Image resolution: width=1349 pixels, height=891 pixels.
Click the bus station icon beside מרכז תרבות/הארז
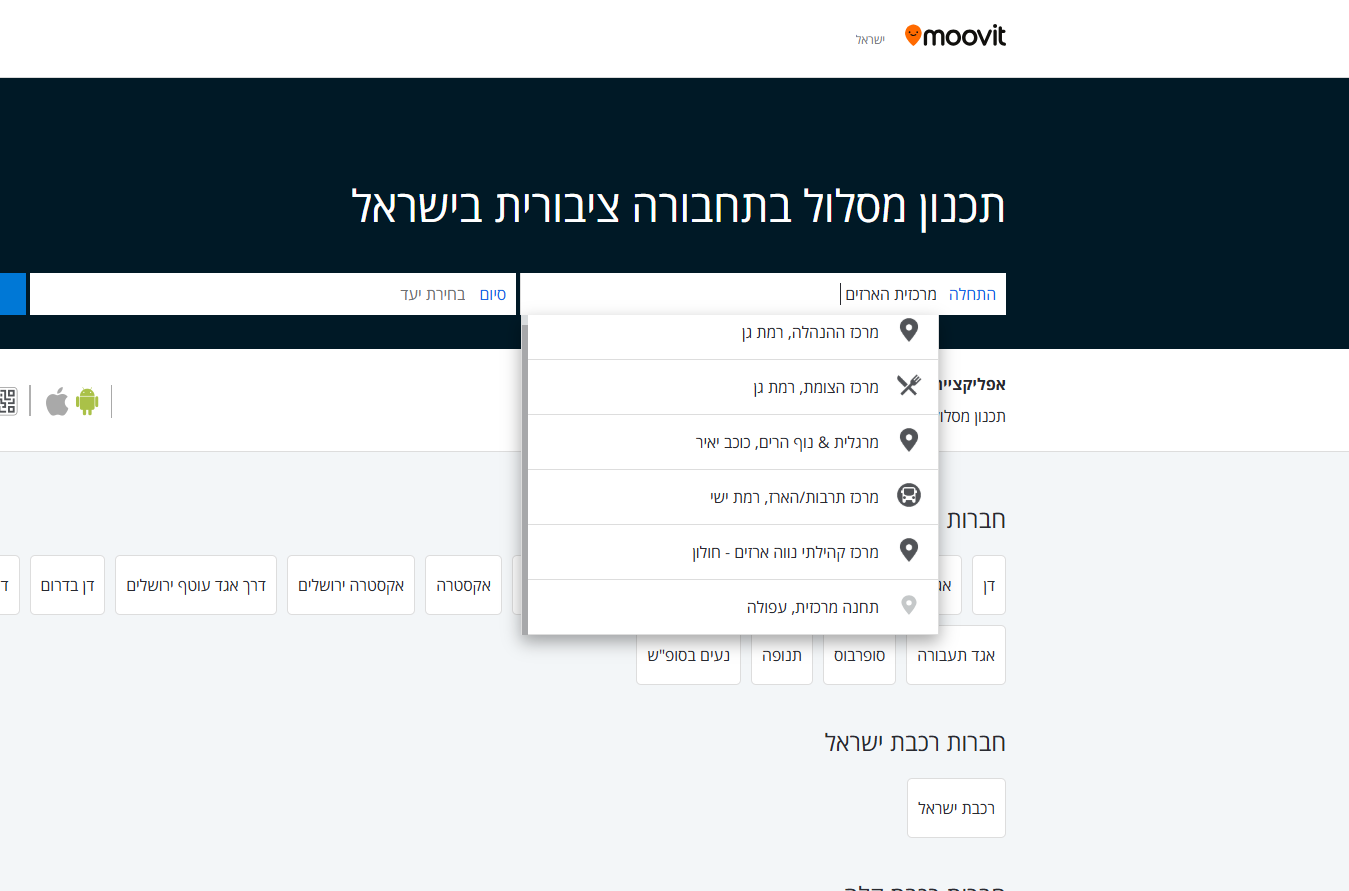pyautogui.click(x=909, y=495)
